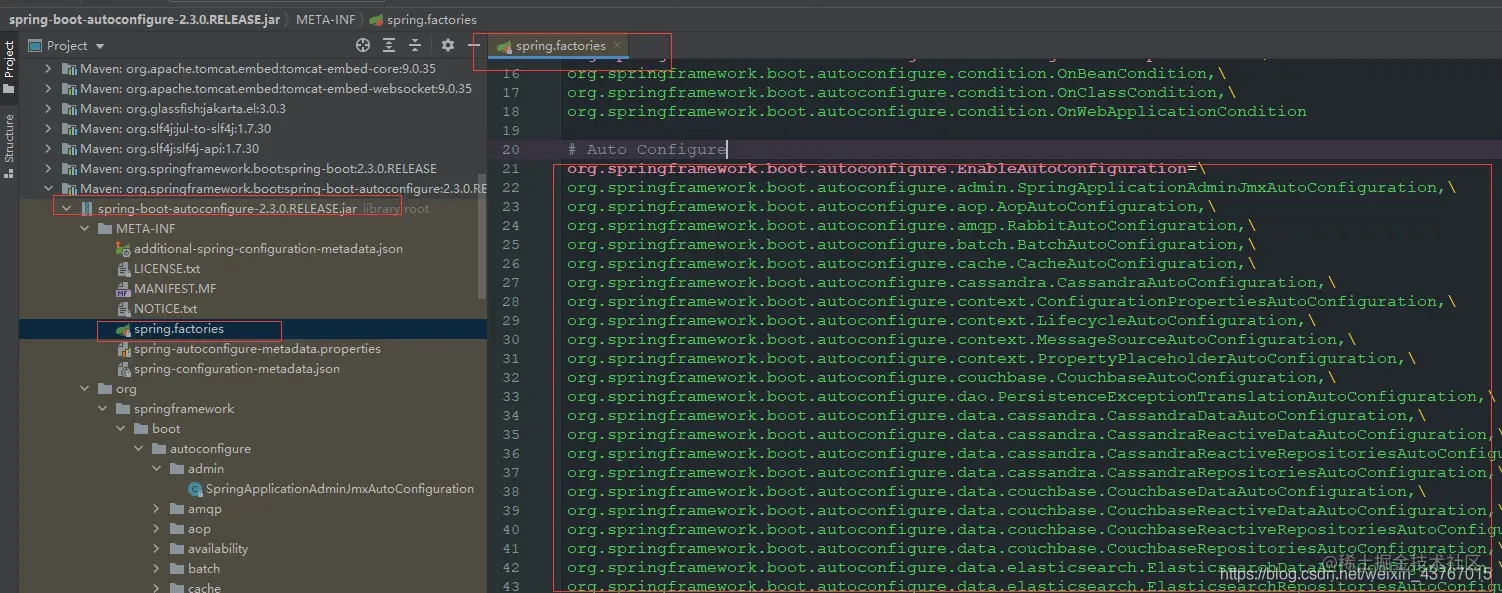The height and width of the screenshot is (593, 1502).
Task: Click the Collapse All toolbar icon
Action: [414, 45]
